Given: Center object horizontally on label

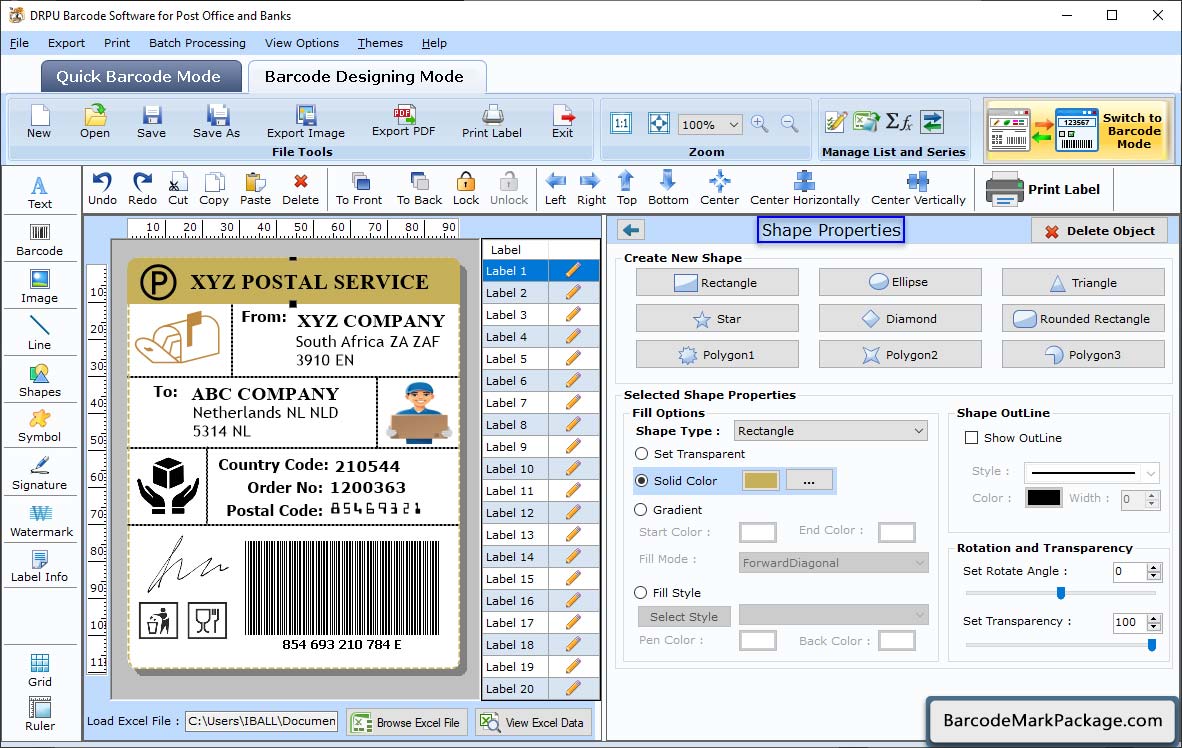Looking at the screenshot, I should [x=804, y=189].
